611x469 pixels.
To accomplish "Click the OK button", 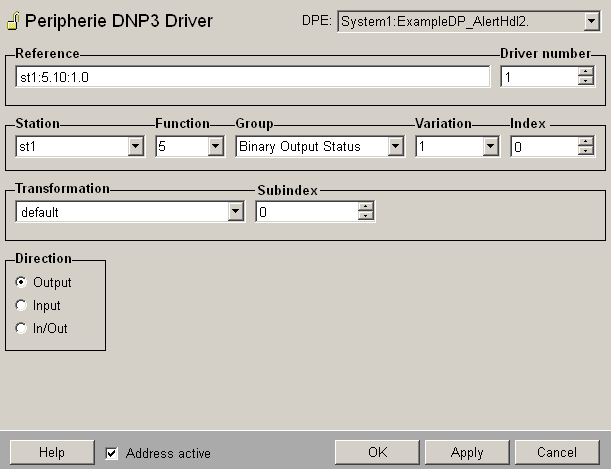I will click(377, 453).
